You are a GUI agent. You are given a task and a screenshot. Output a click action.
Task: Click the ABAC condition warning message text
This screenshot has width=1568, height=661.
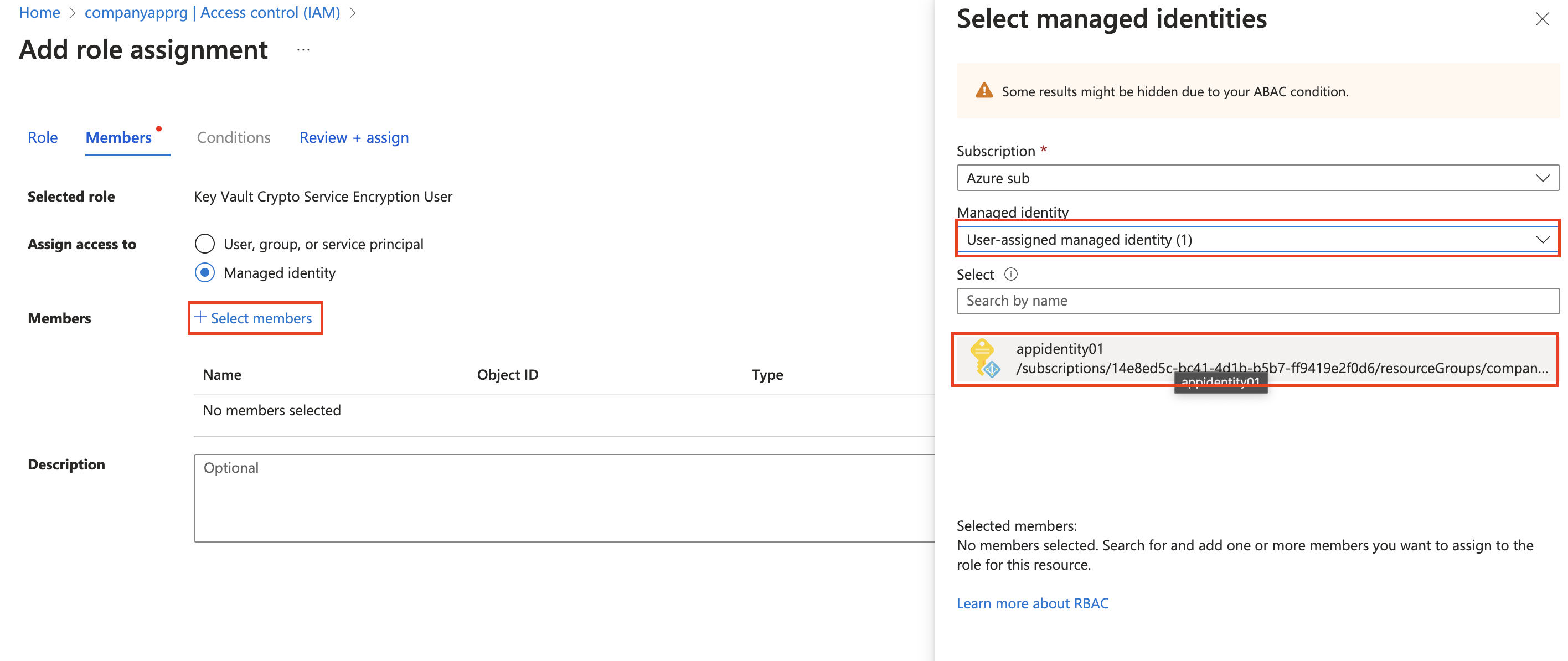coord(1175,91)
